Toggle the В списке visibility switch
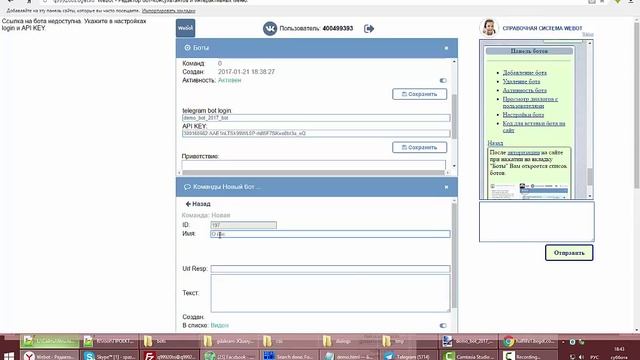The image size is (640, 360). point(443,326)
